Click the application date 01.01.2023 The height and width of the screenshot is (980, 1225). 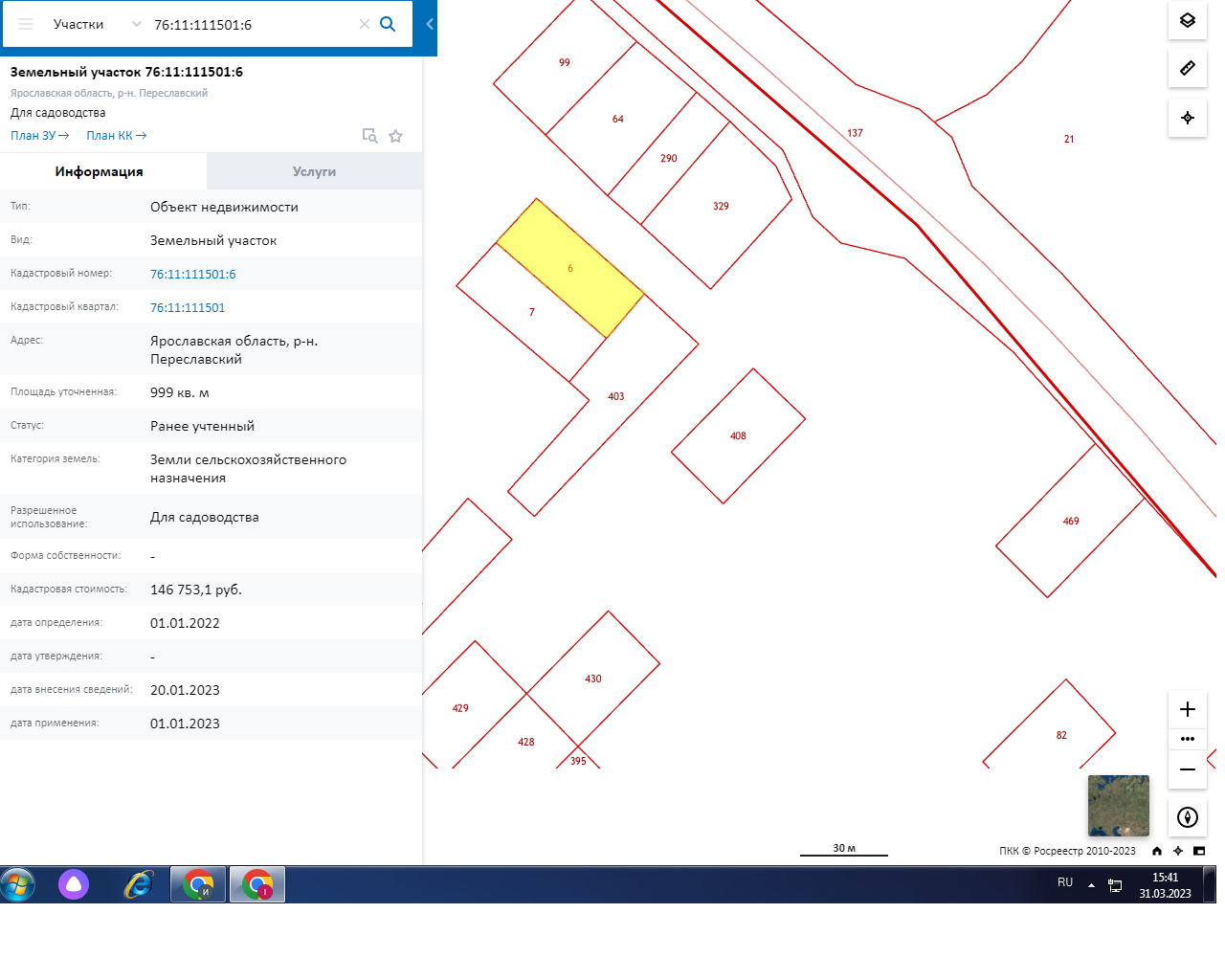[185, 724]
